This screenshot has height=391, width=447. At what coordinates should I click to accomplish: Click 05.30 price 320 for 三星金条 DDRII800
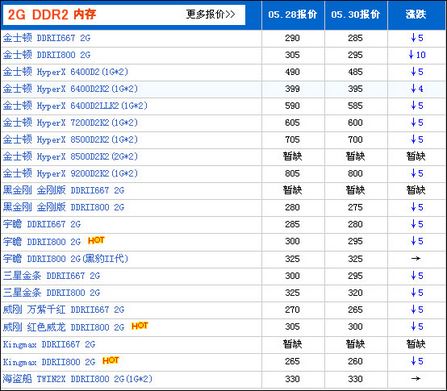coord(355,293)
